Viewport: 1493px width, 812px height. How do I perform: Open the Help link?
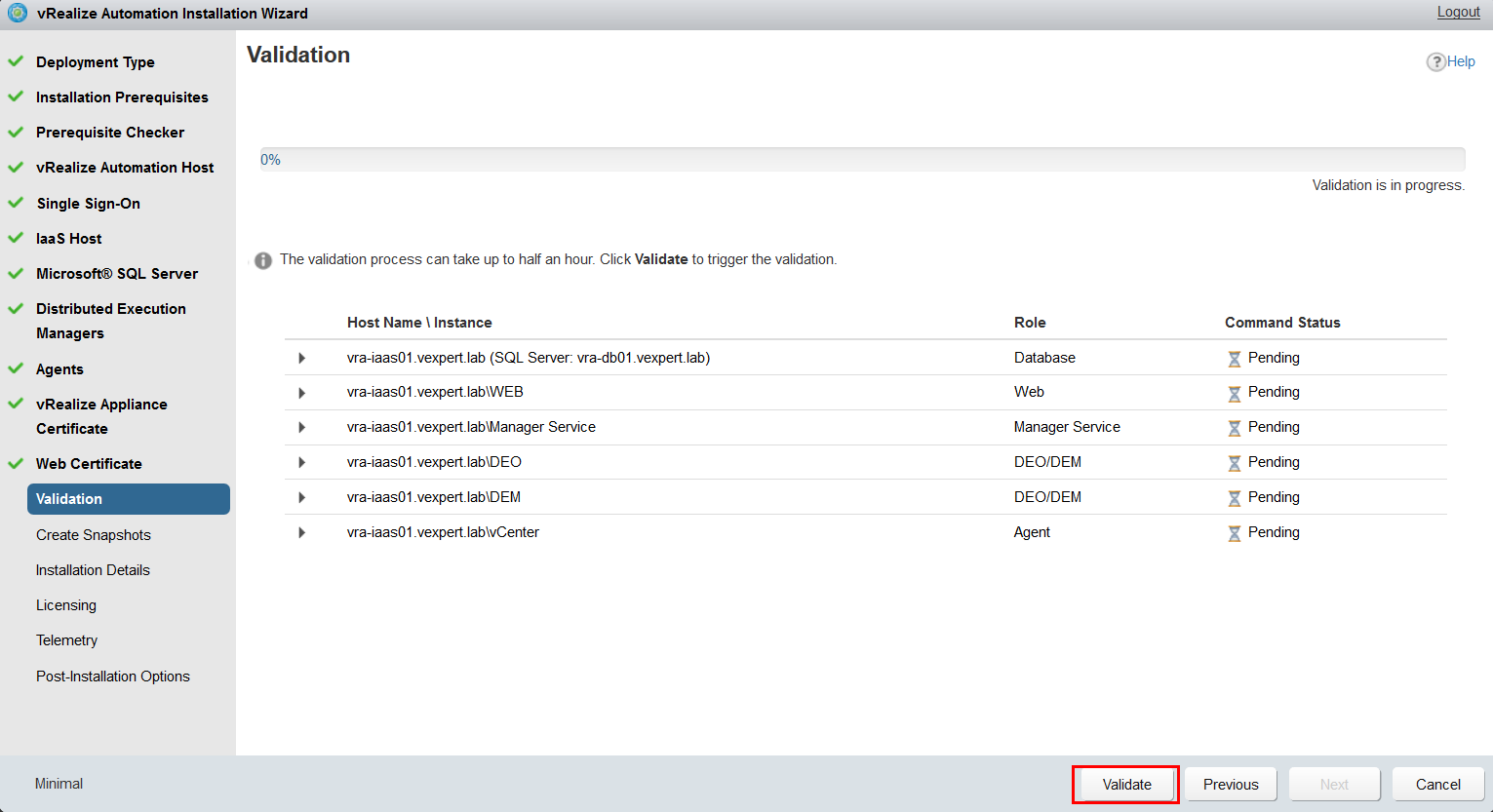[x=1461, y=61]
